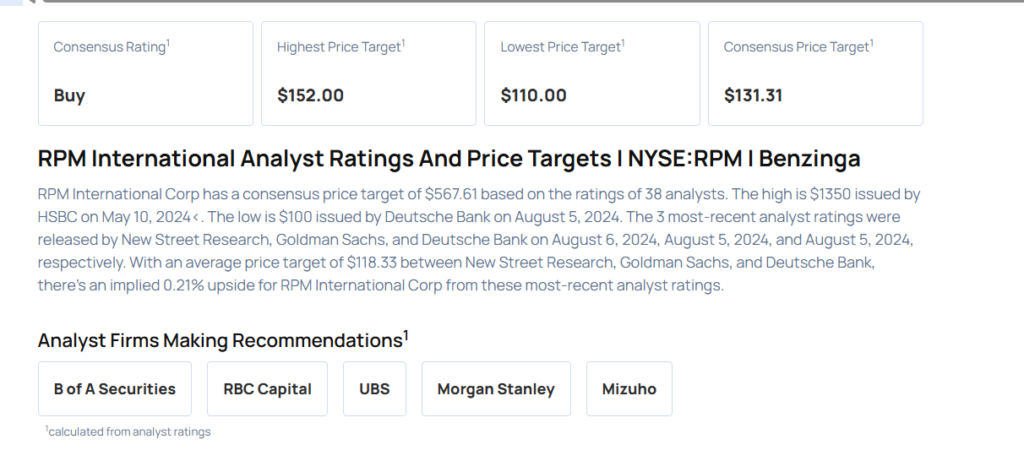Image resolution: width=1024 pixels, height=450 pixels.
Task: Click the footnote superscript after Highest Price Target
Action: (x=403, y=43)
